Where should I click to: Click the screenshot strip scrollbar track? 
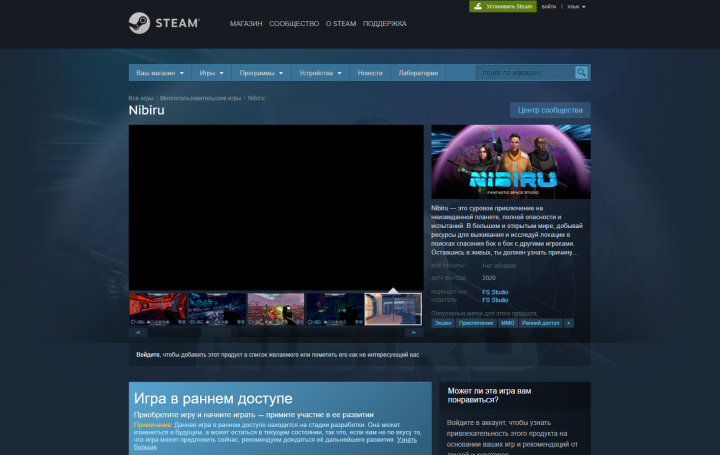[276, 332]
